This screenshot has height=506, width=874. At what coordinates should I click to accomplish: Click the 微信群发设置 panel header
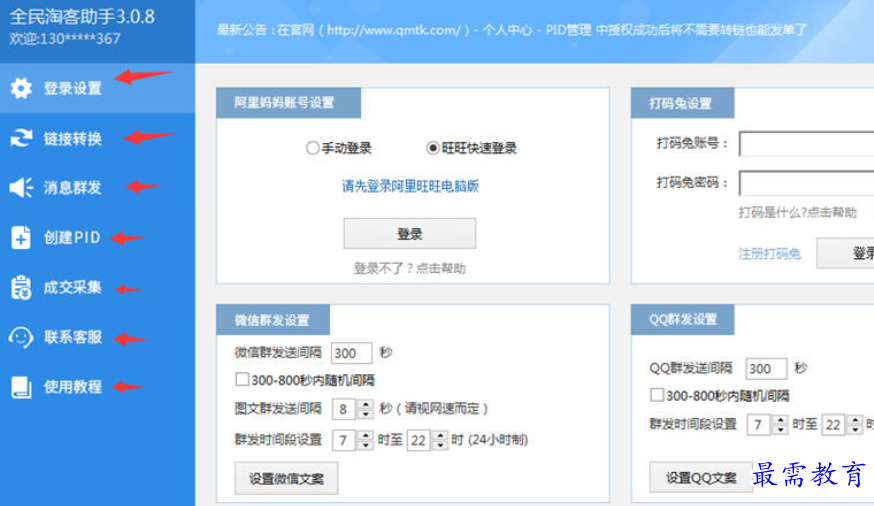coord(273,320)
